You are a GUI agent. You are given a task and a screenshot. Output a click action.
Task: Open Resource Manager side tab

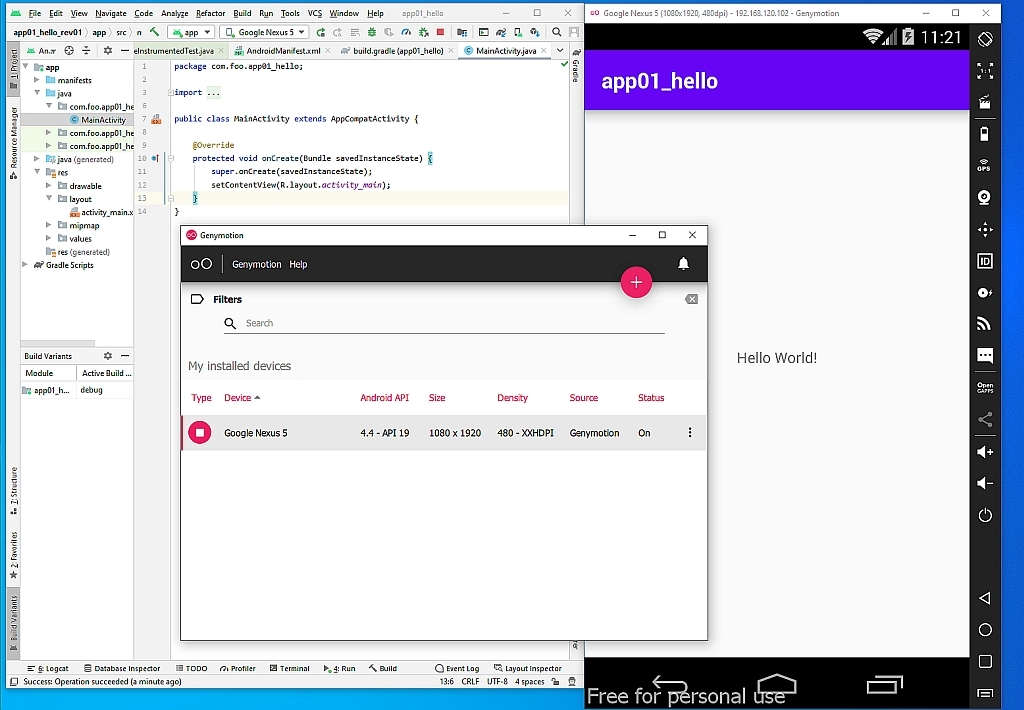coord(14,142)
